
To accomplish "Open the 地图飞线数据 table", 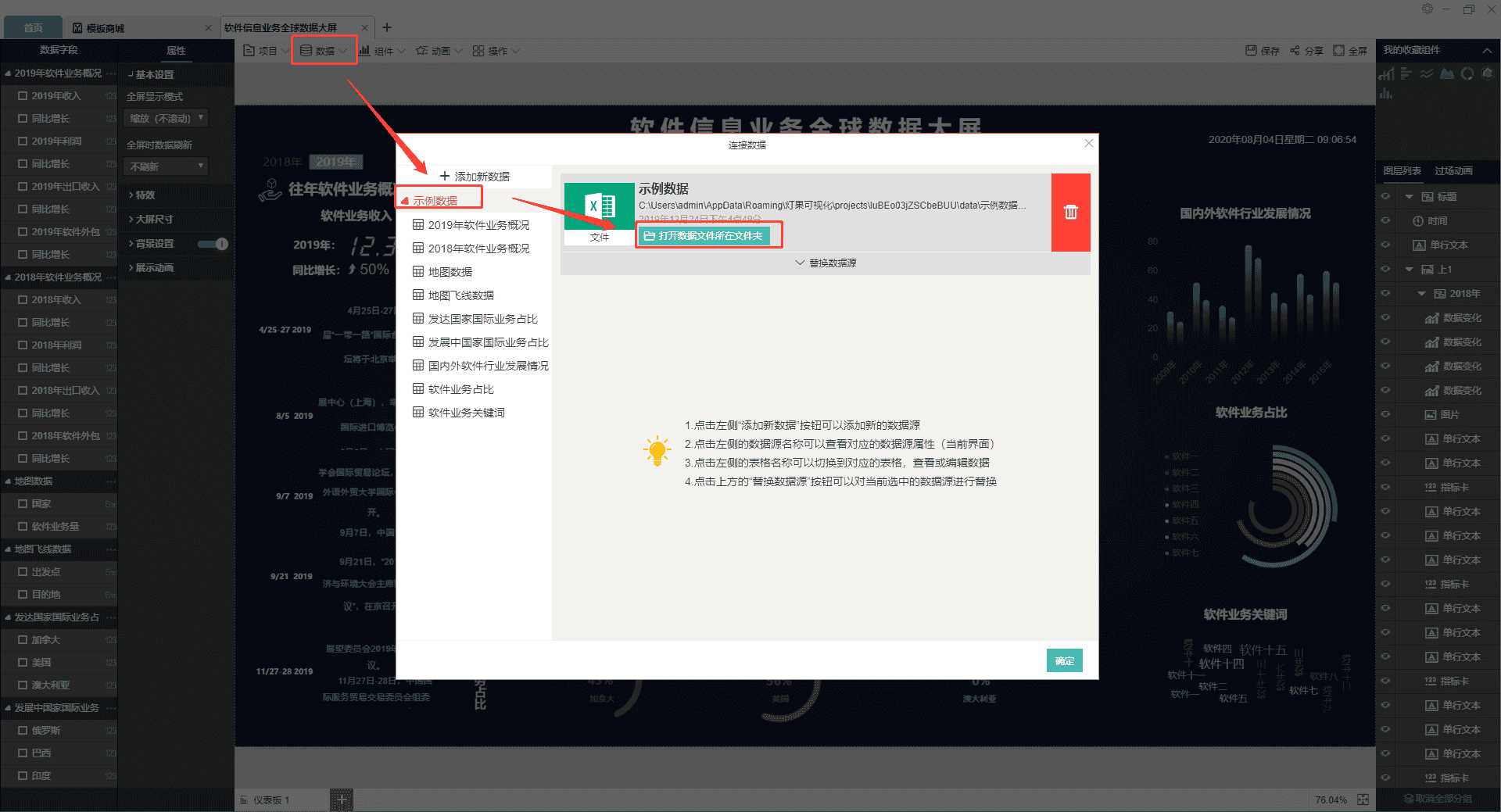I will pyautogui.click(x=453, y=295).
